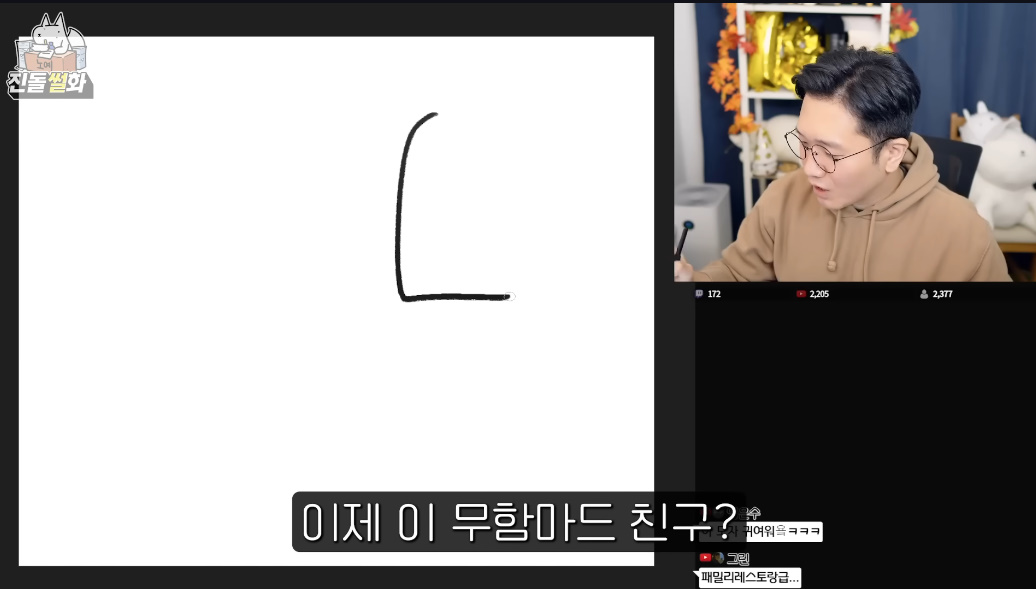Image resolution: width=1036 pixels, height=589 pixels.
Task: Click the 2,205 YouTube viewer number
Action: tap(821, 294)
